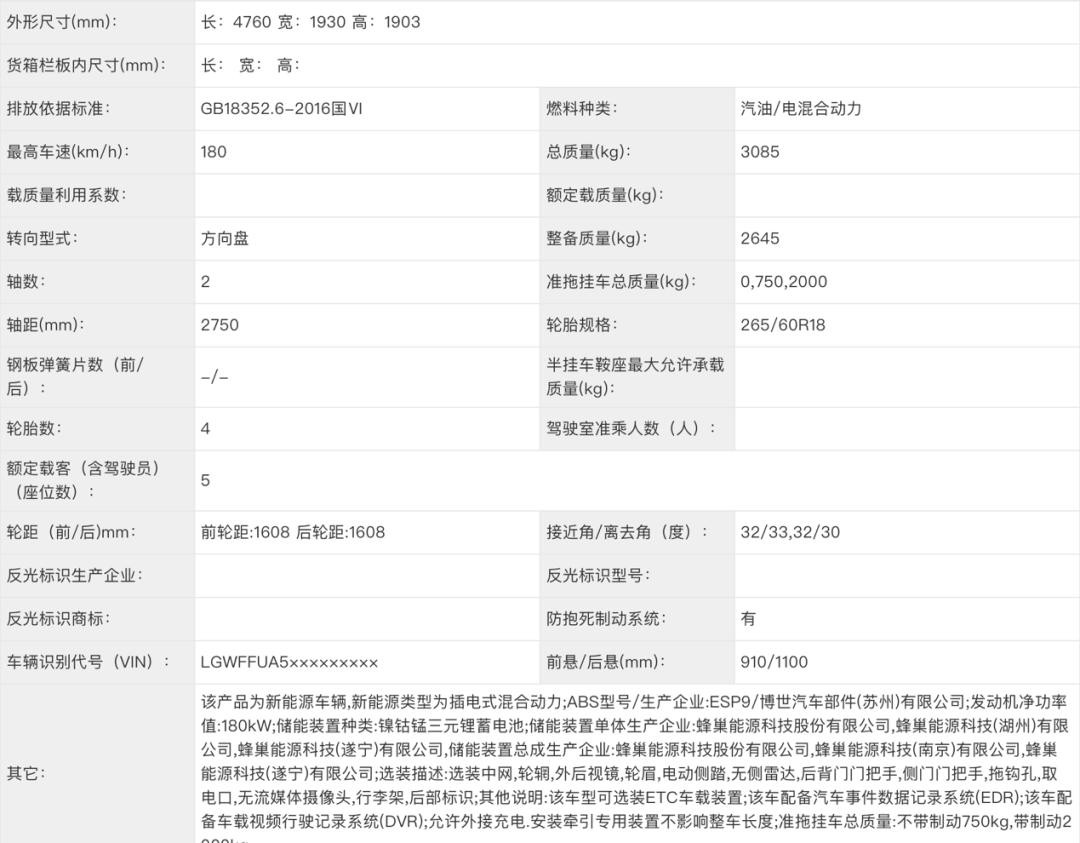Click the 钢板弹簧片数 label cell
This screenshot has height=843, width=1080.
75,377
